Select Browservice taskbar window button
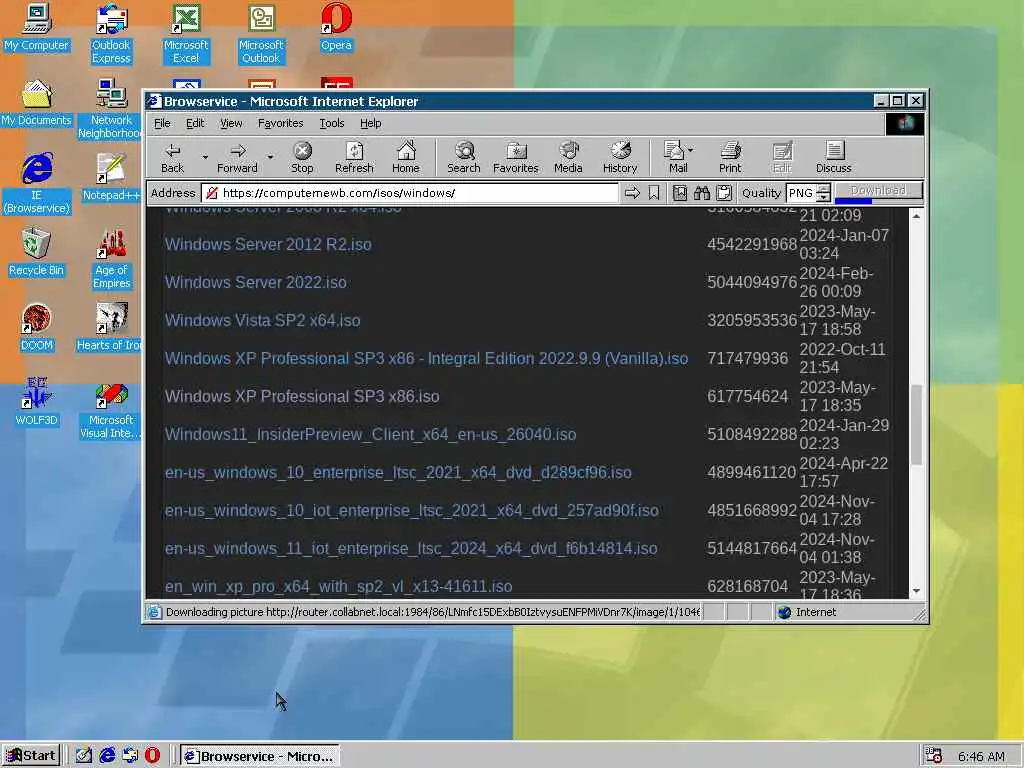Image resolution: width=1024 pixels, height=768 pixels. [260, 756]
